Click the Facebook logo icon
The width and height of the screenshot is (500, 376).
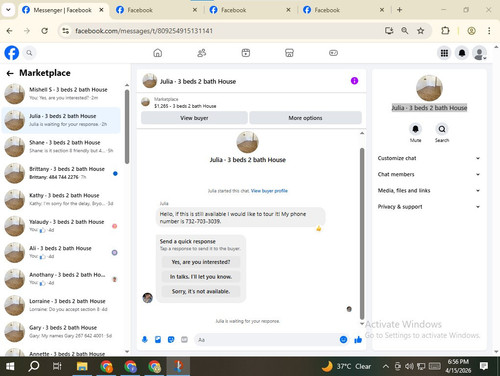[12, 53]
